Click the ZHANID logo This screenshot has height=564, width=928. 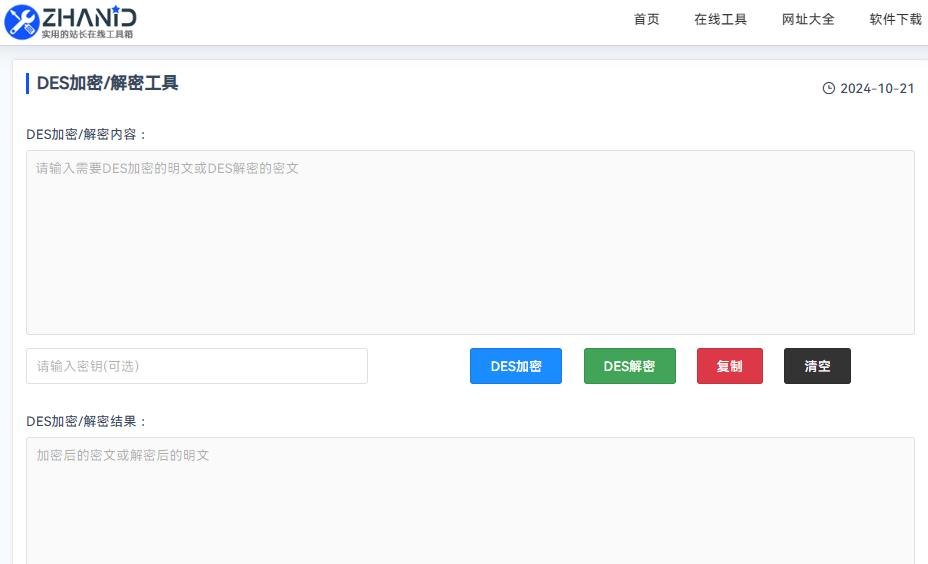(70, 22)
